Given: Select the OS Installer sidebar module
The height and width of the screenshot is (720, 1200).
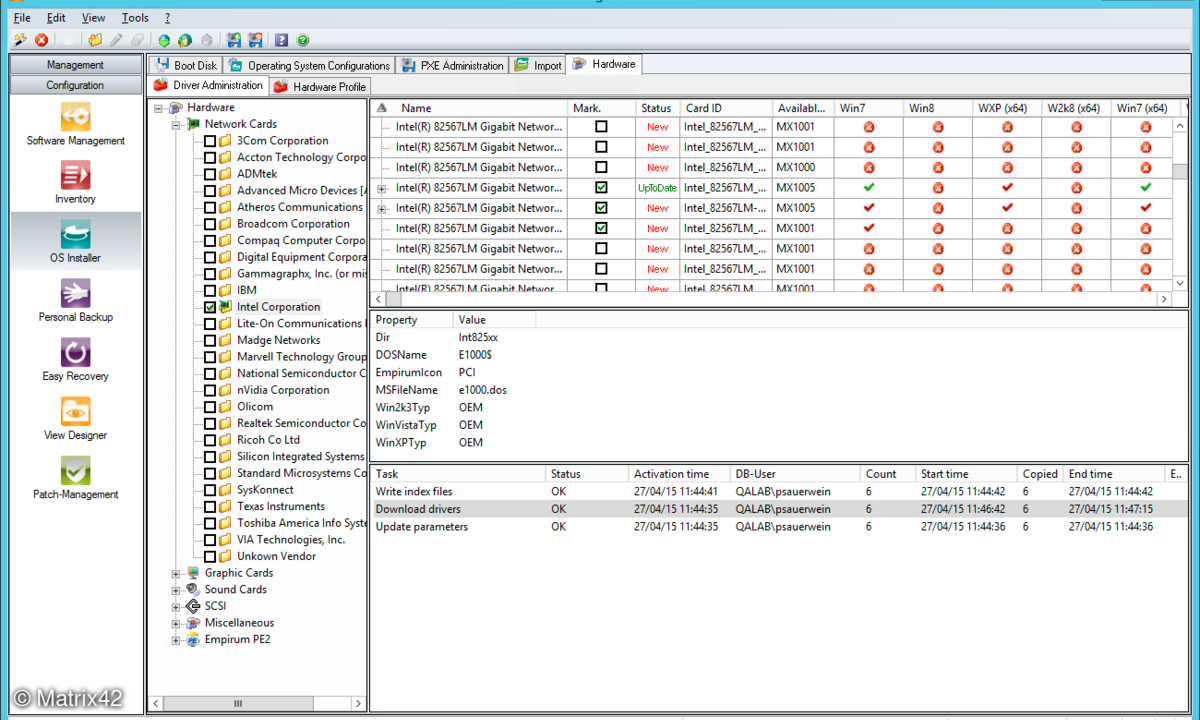Looking at the screenshot, I should (76, 242).
